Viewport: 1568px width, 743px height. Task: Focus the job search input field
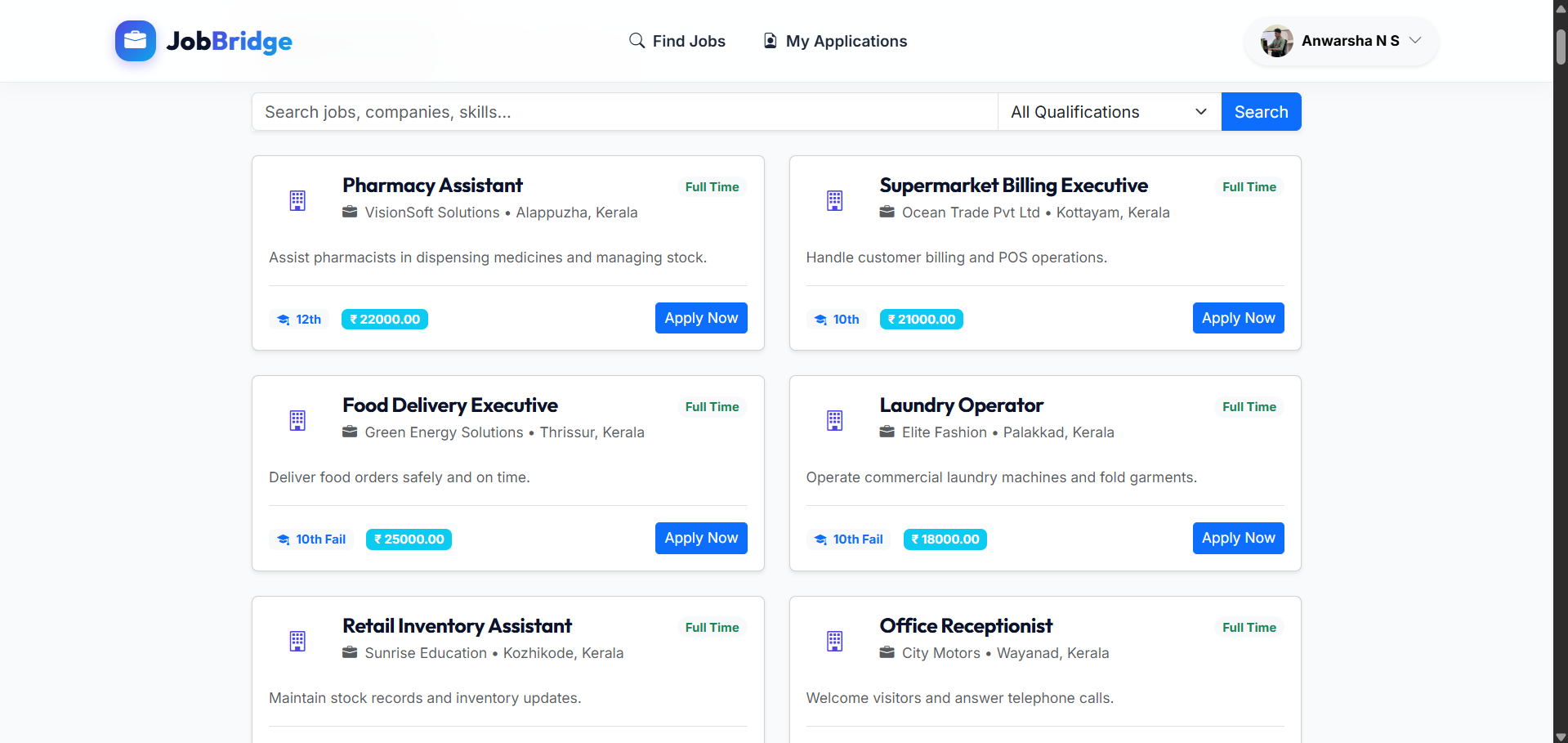point(625,112)
